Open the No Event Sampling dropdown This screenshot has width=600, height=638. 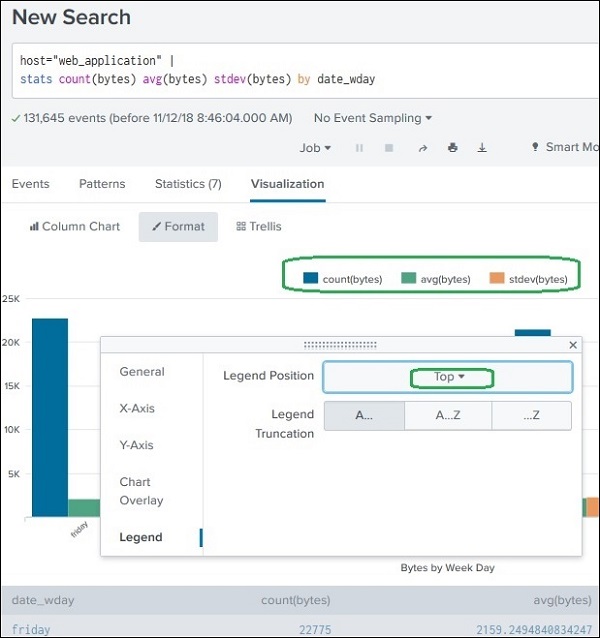[x=373, y=118]
